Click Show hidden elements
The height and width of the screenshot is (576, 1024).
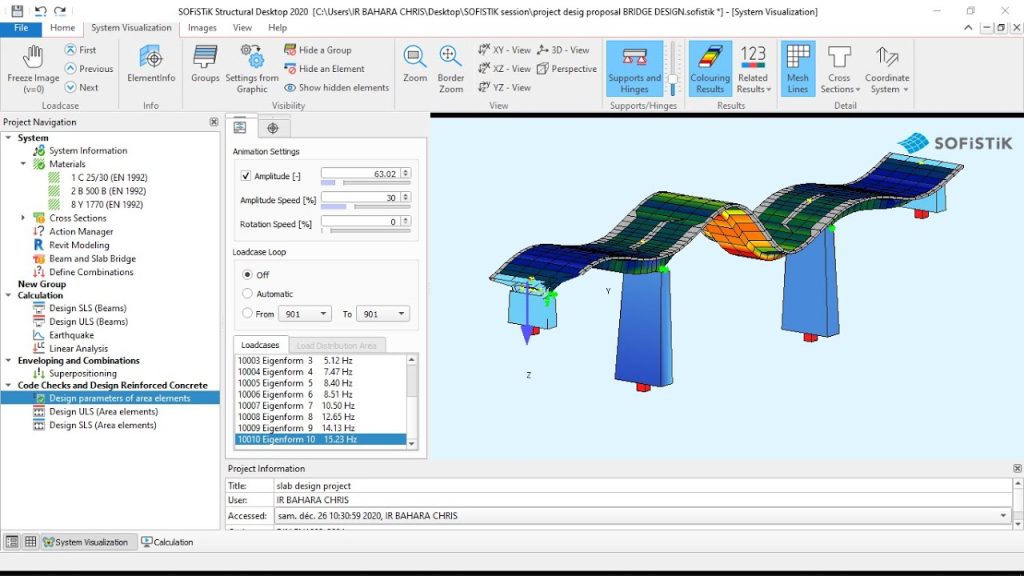(337, 88)
